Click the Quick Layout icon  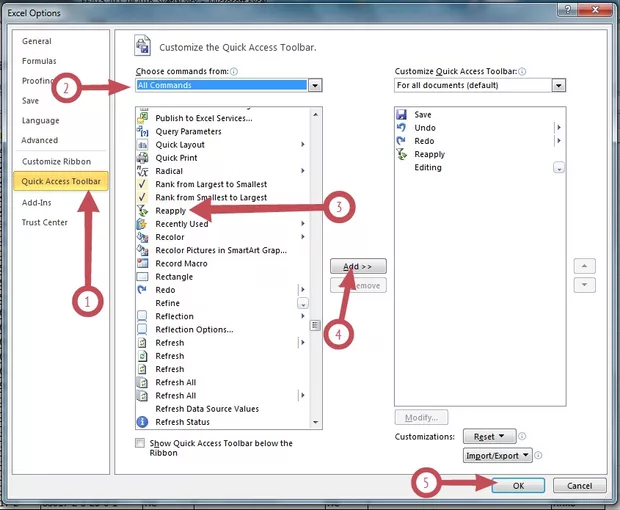(x=142, y=145)
